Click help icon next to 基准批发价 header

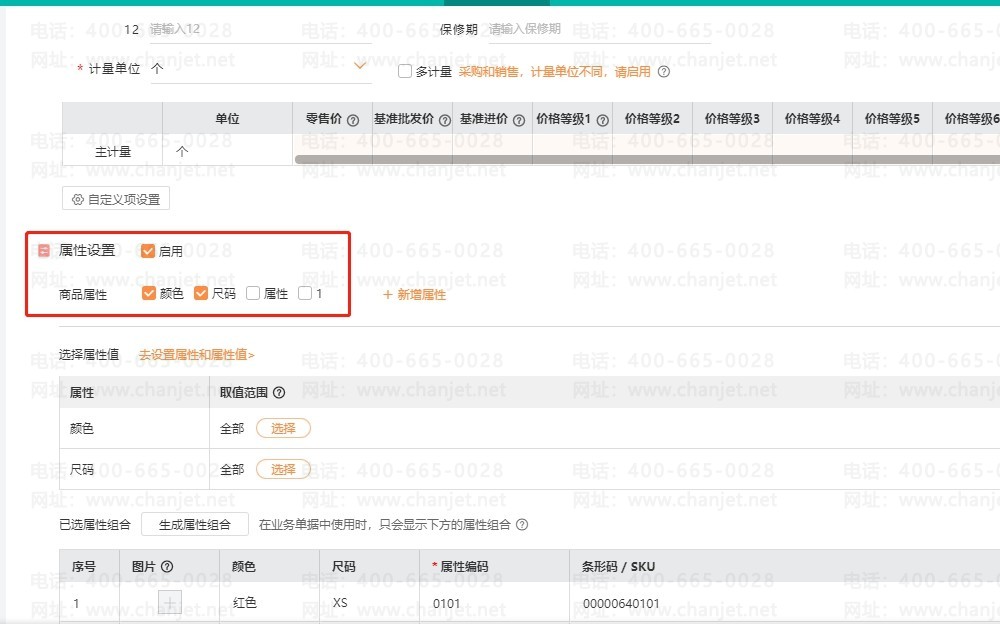445,120
